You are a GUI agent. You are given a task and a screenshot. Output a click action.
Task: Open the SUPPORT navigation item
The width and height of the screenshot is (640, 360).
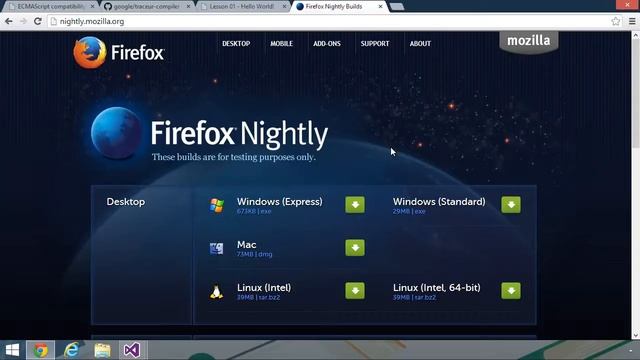click(375, 44)
